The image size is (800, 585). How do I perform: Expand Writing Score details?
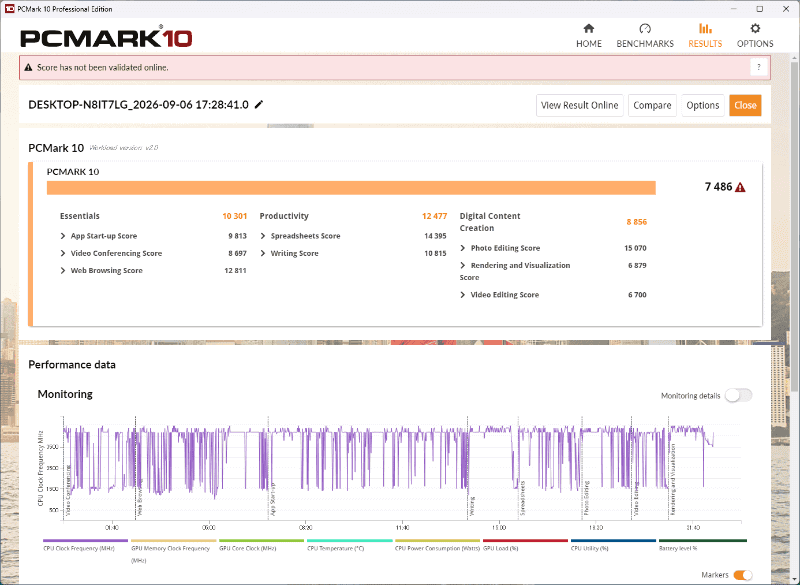[x=263, y=253]
